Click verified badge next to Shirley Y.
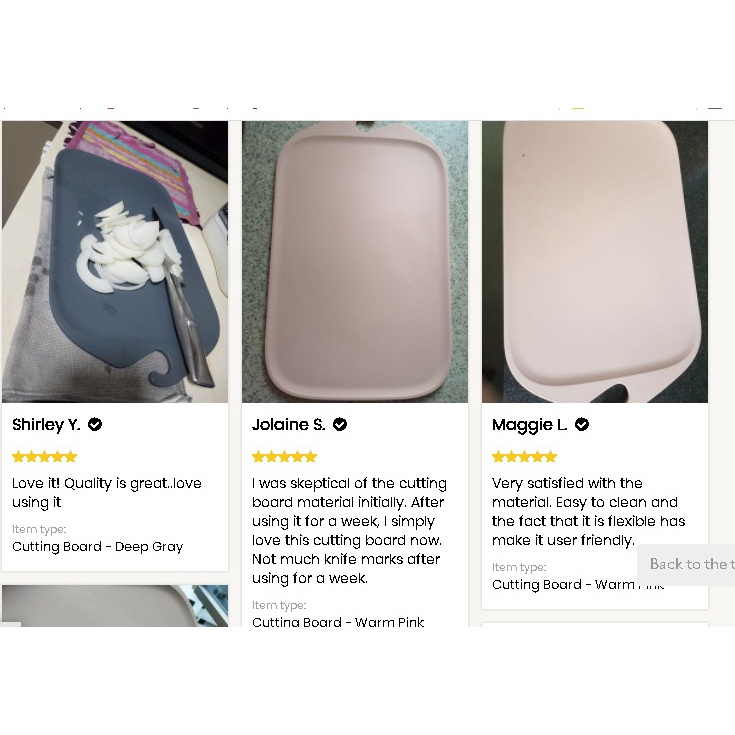This screenshot has height=735, width=735. 95,424
